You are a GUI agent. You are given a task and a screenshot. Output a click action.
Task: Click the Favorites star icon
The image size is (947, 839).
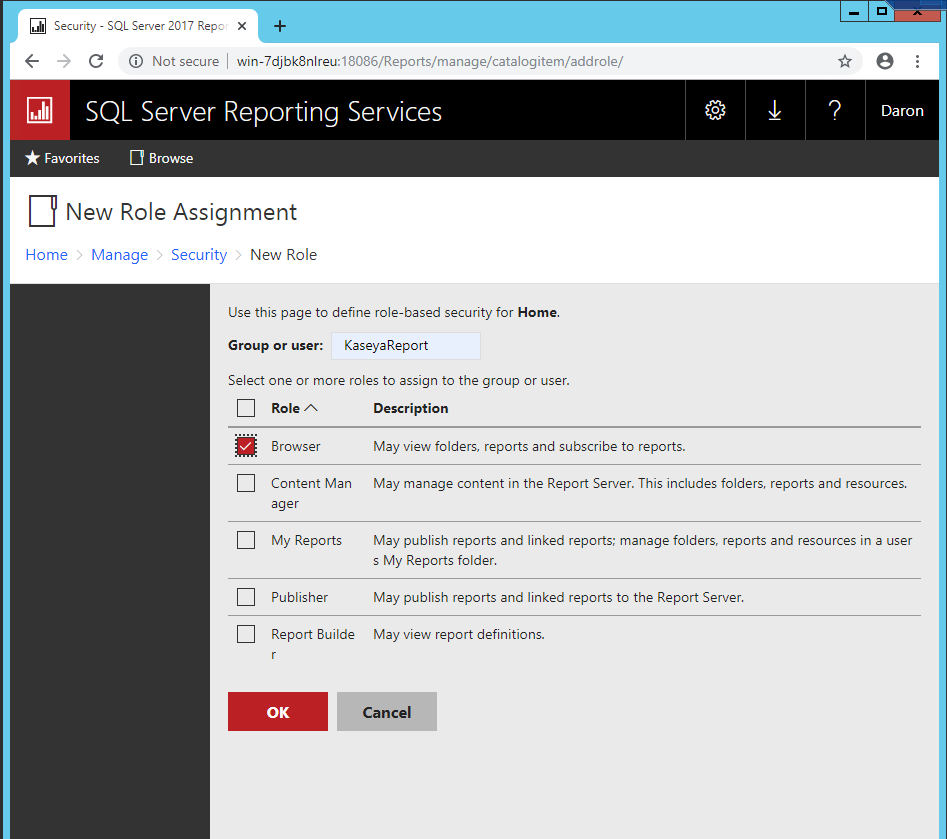click(32, 158)
